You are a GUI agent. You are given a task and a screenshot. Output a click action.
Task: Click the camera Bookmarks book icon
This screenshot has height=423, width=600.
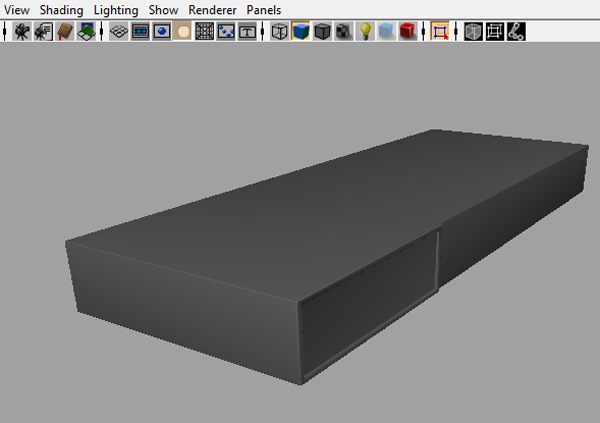65,31
